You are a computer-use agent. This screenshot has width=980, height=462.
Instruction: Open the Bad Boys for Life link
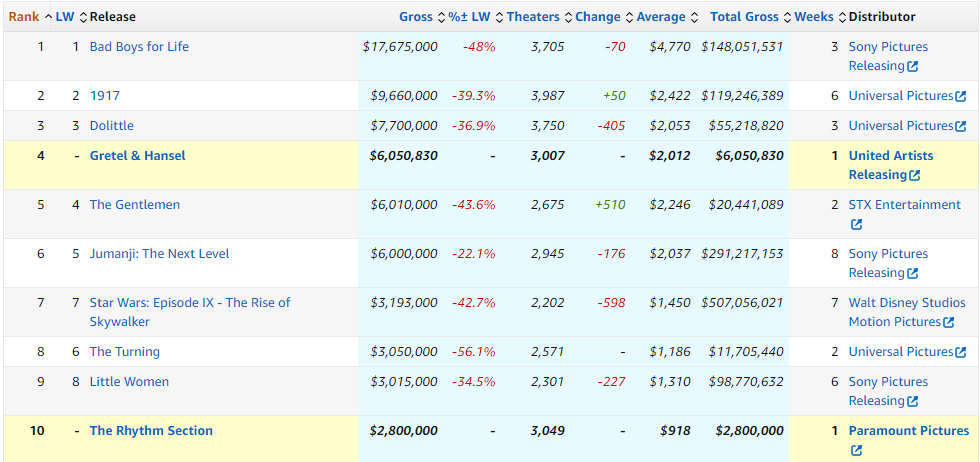(x=139, y=47)
